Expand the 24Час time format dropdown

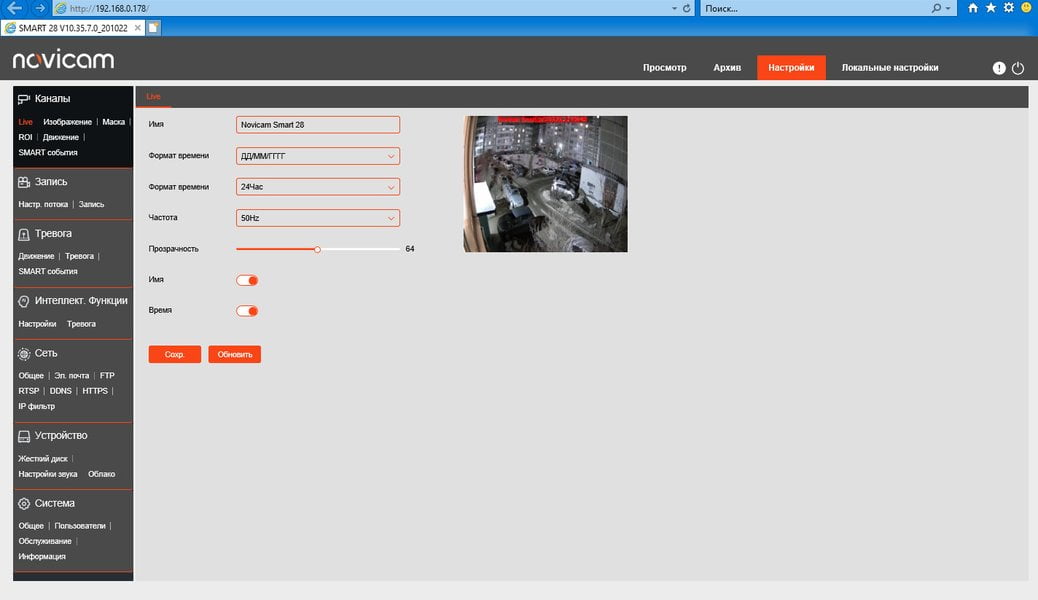click(318, 187)
